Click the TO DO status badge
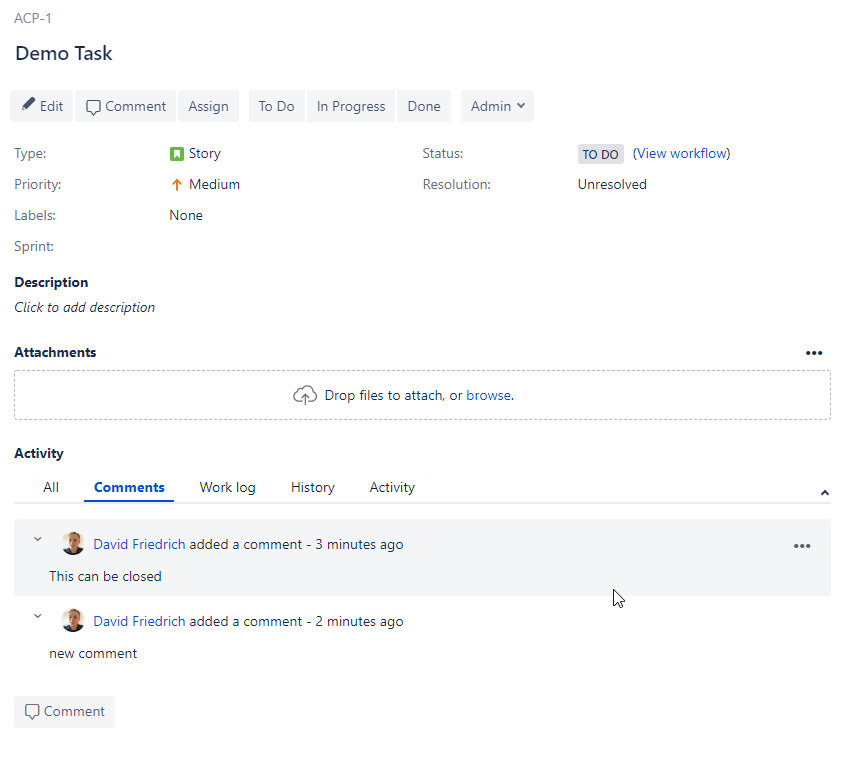The width and height of the screenshot is (841, 758). [600, 154]
